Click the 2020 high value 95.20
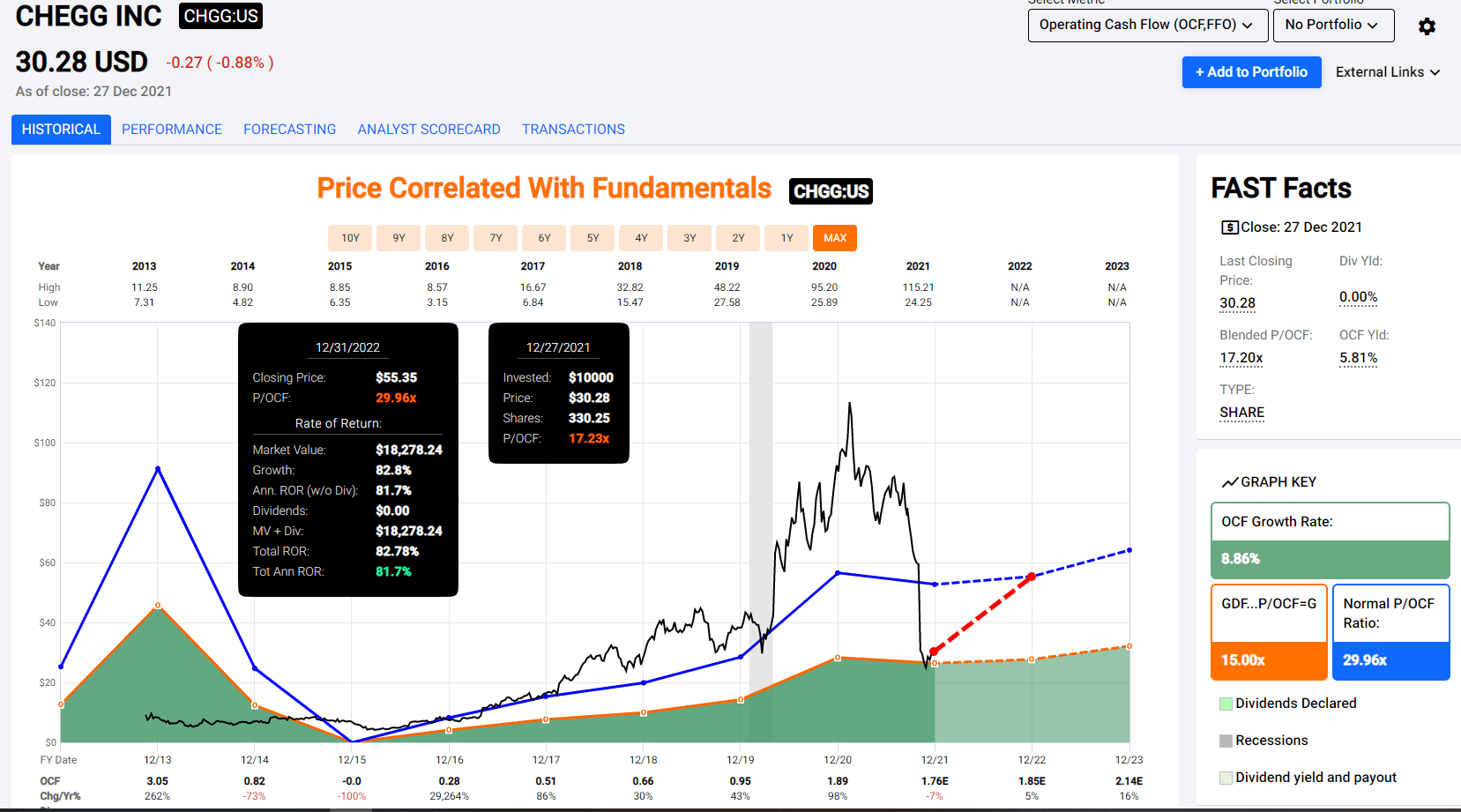The height and width of the screenshot is (812, 1461). click(824, 287)
